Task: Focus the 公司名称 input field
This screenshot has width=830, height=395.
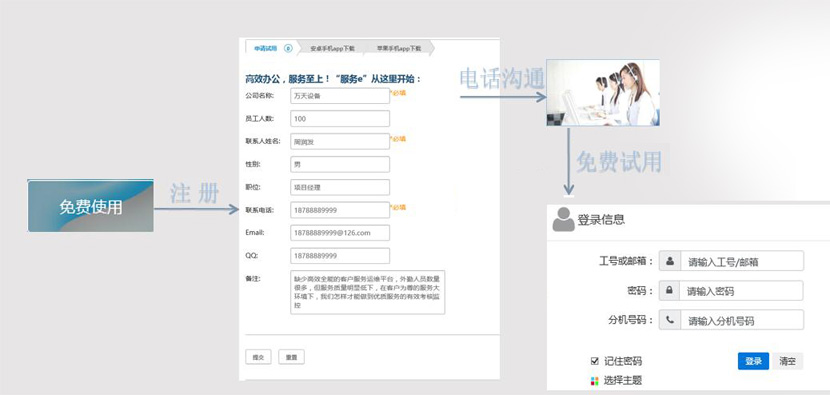Action: coord(340,96)
